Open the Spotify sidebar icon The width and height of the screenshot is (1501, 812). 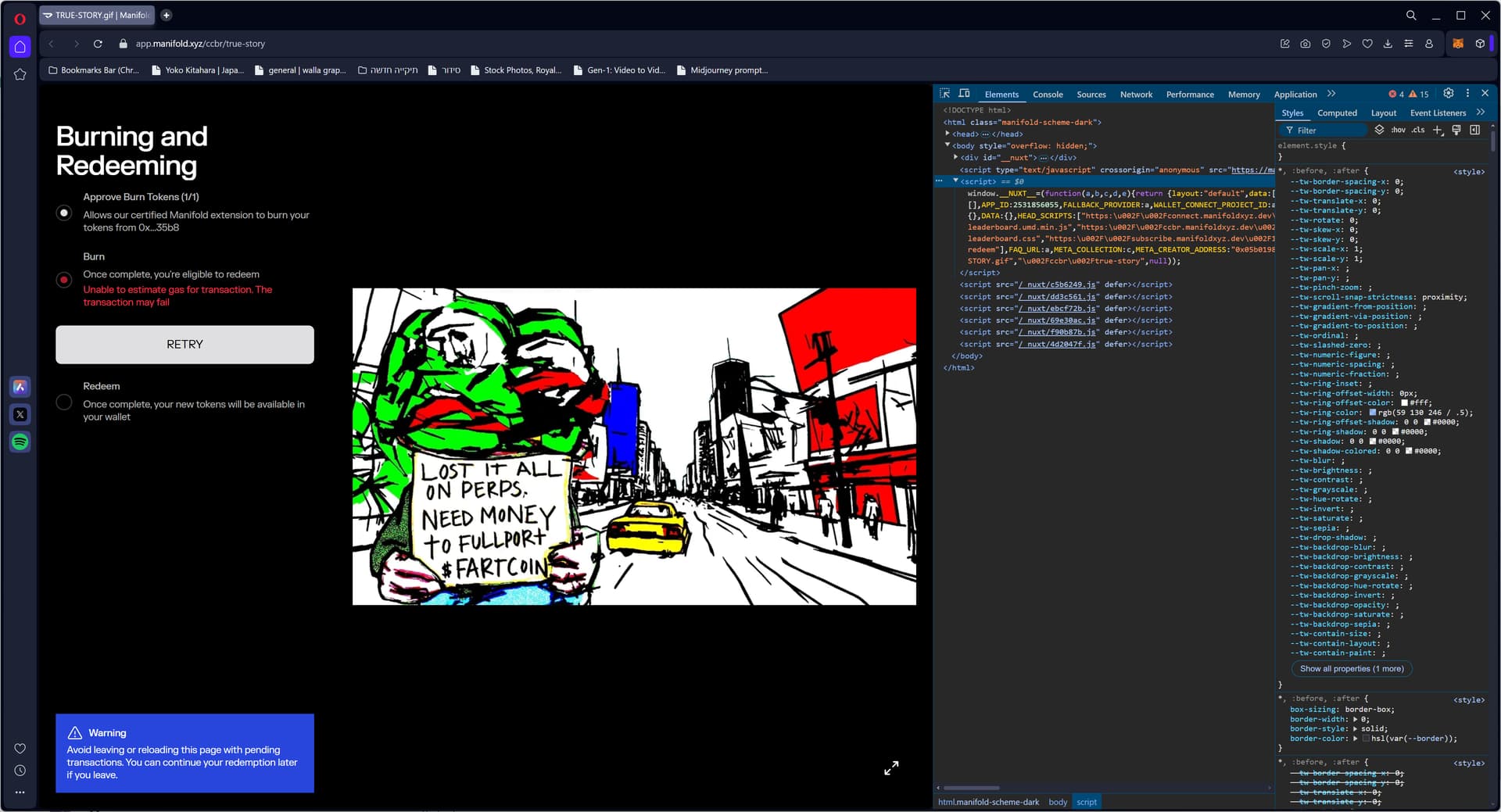[x=20, y=442]
